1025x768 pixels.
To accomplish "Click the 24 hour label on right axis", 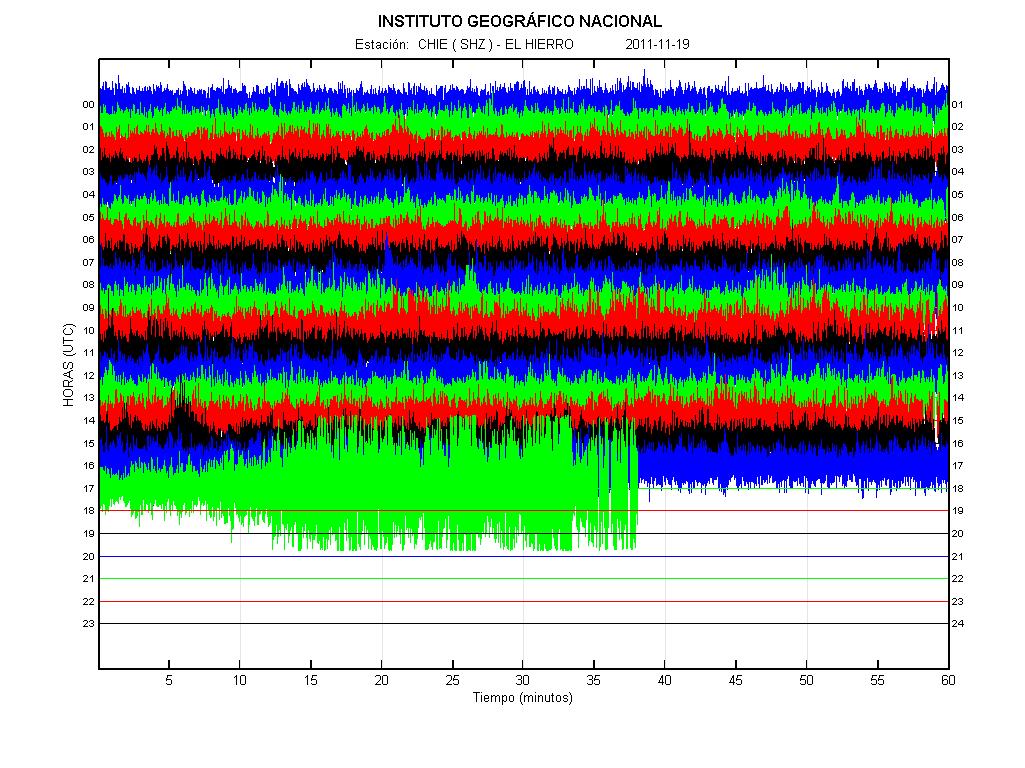I will pyautogui.click(x=958, y=624).
